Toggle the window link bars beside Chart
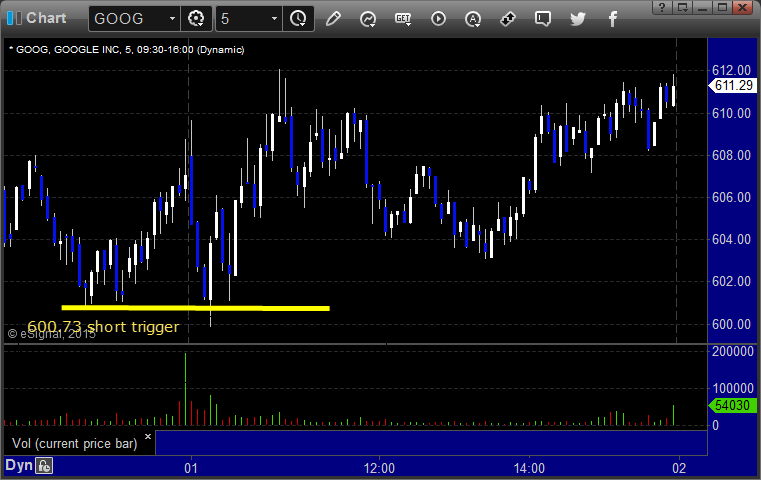The image size is (761, 480). click(x=14, y=18)
